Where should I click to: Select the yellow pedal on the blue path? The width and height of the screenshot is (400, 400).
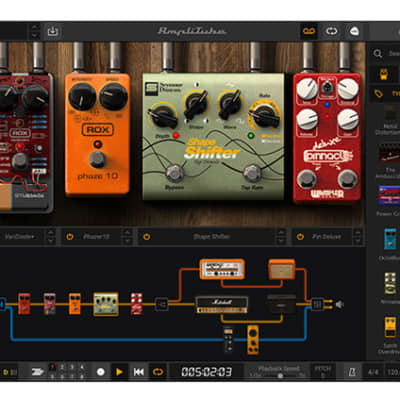coord(253,340)
